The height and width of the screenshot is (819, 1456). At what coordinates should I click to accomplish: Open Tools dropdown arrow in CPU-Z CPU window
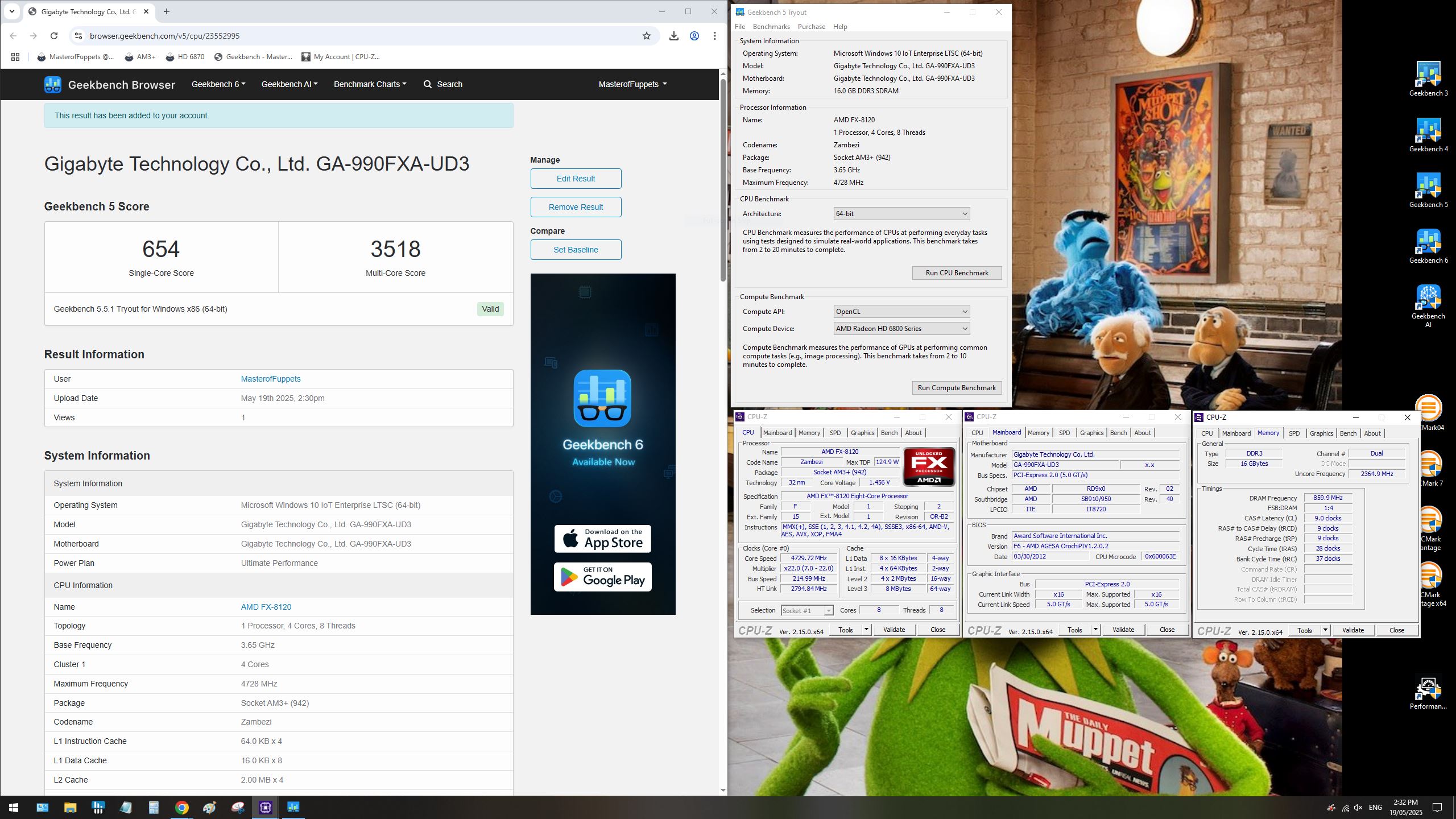(866, 630)
